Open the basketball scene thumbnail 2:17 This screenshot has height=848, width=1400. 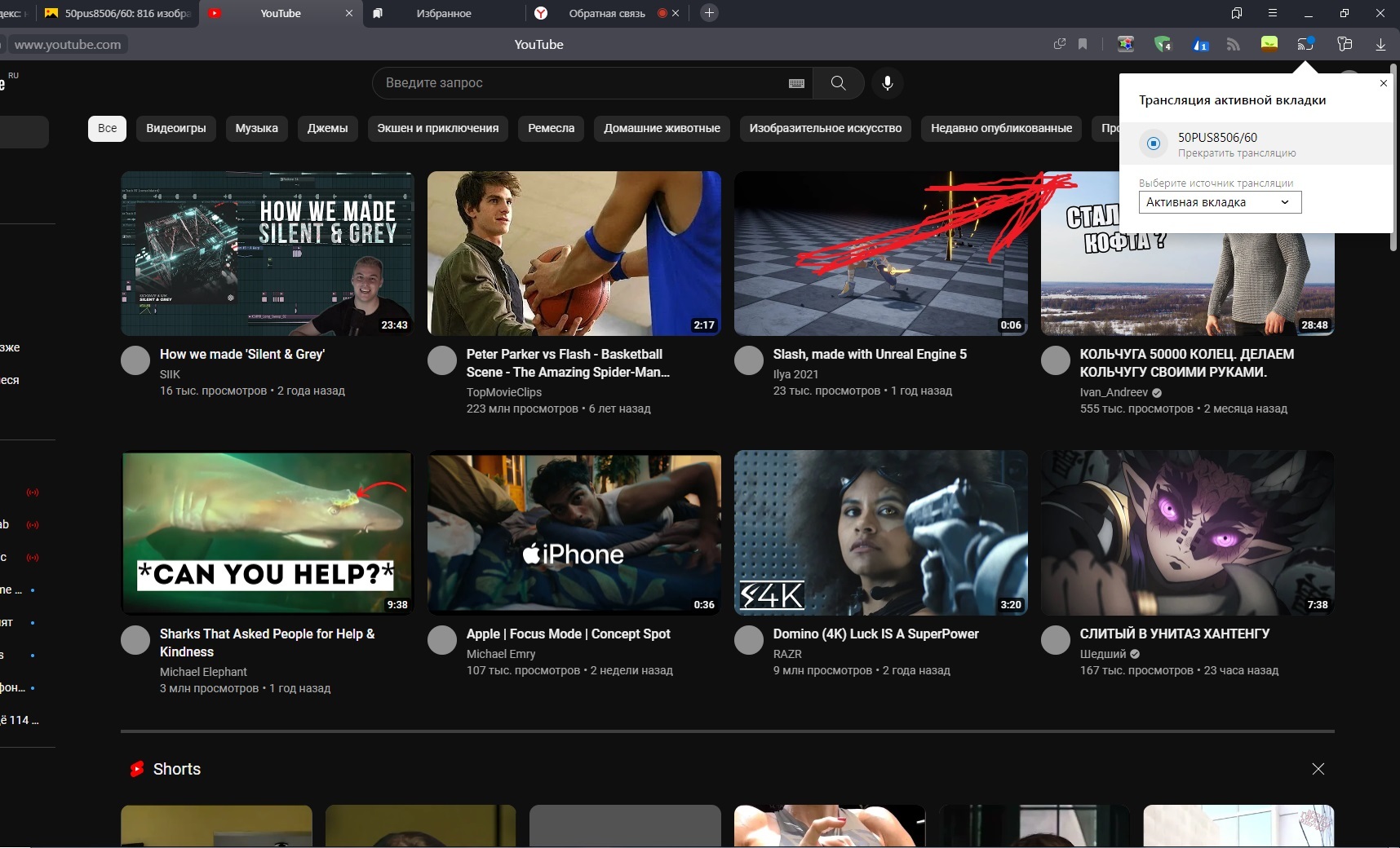coord(574,254)
